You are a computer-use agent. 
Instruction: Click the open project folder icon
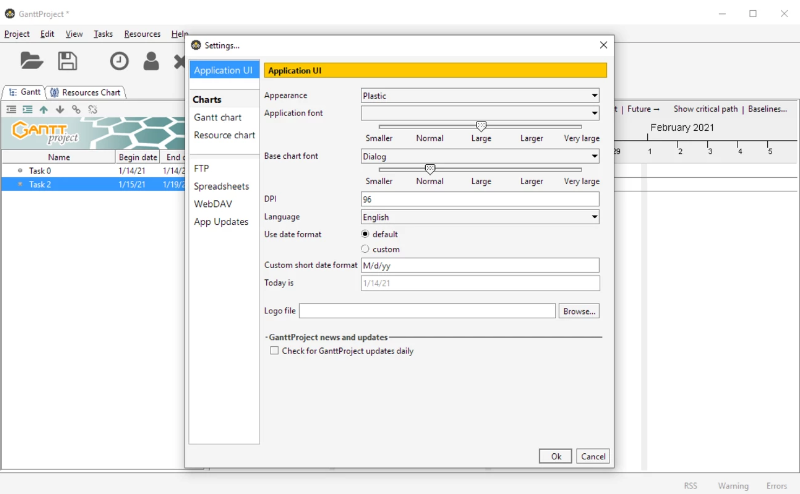point(32,61)
